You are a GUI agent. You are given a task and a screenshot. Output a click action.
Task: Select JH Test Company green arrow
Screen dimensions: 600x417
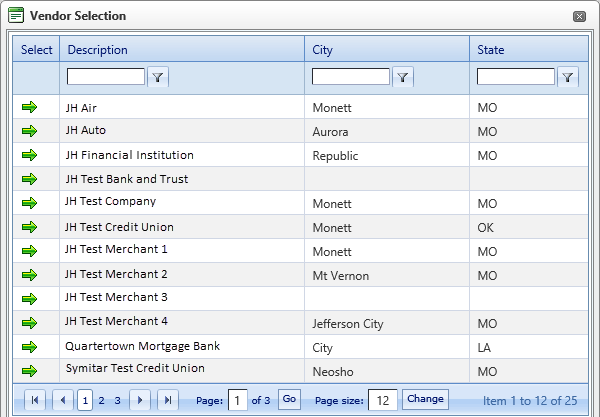click(x=29, y=203)
